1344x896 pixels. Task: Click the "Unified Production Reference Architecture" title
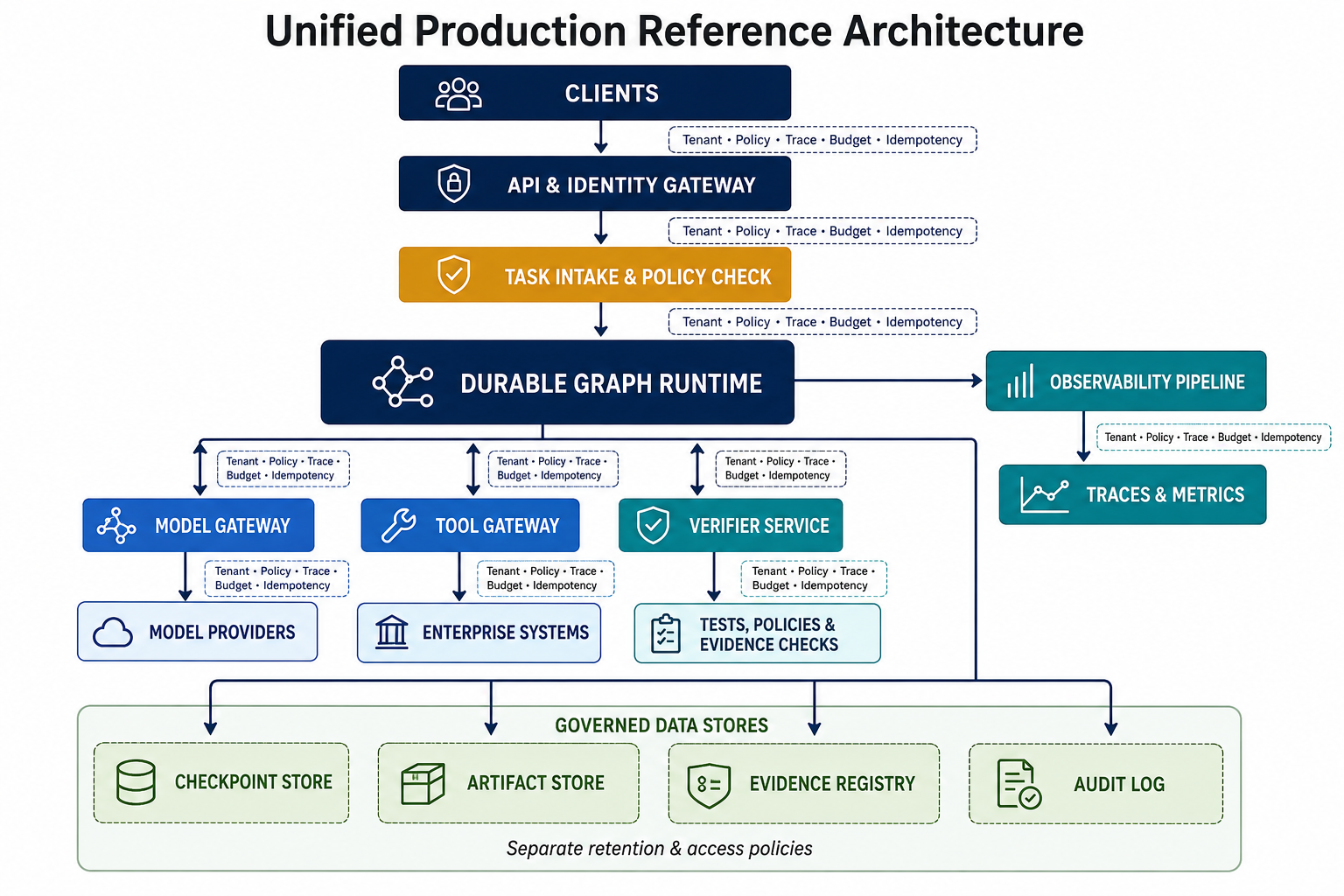pyautogui.click(x=675, y=31)
